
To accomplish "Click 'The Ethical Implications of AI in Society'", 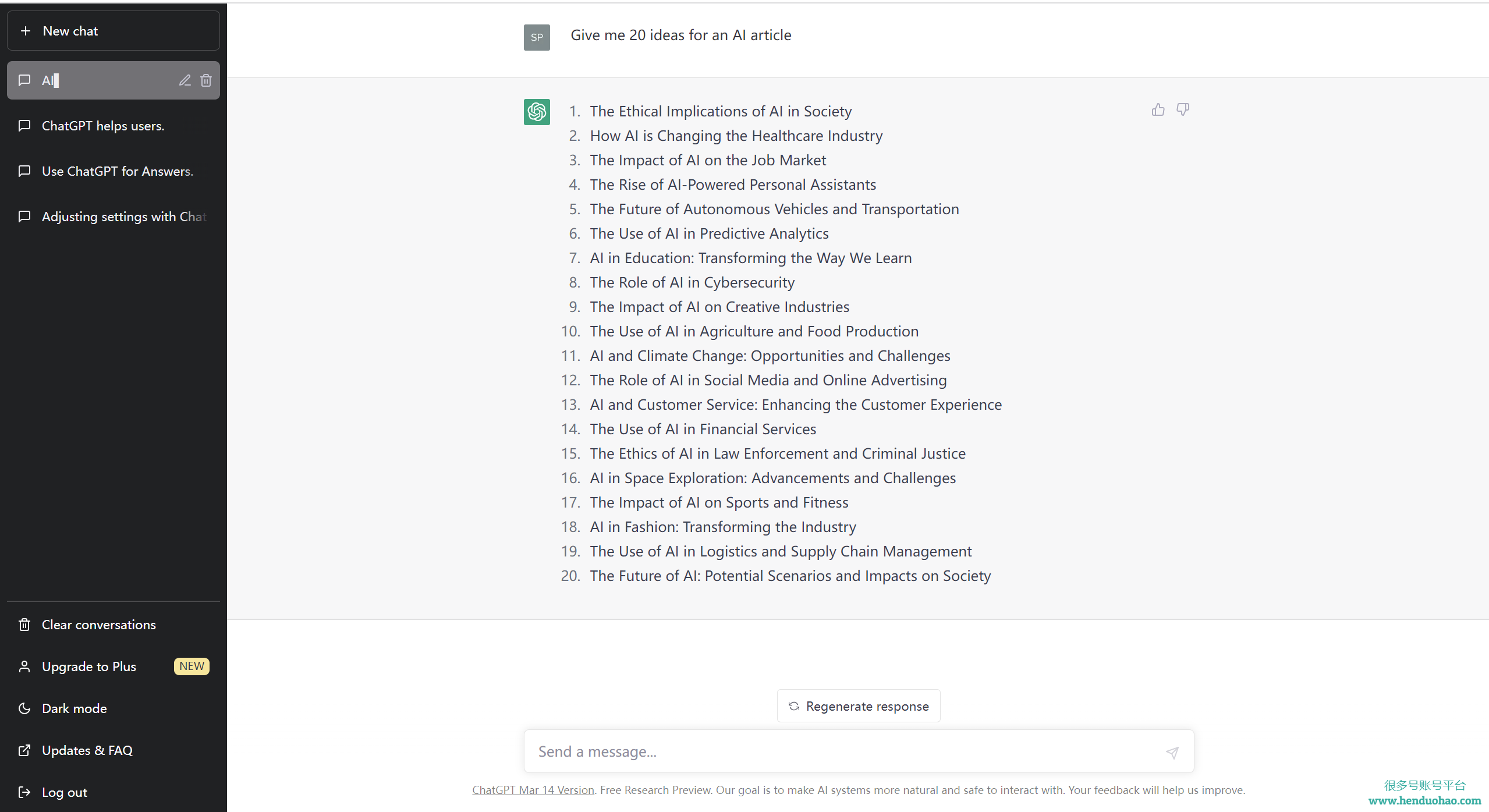I will tap(721, 111).
